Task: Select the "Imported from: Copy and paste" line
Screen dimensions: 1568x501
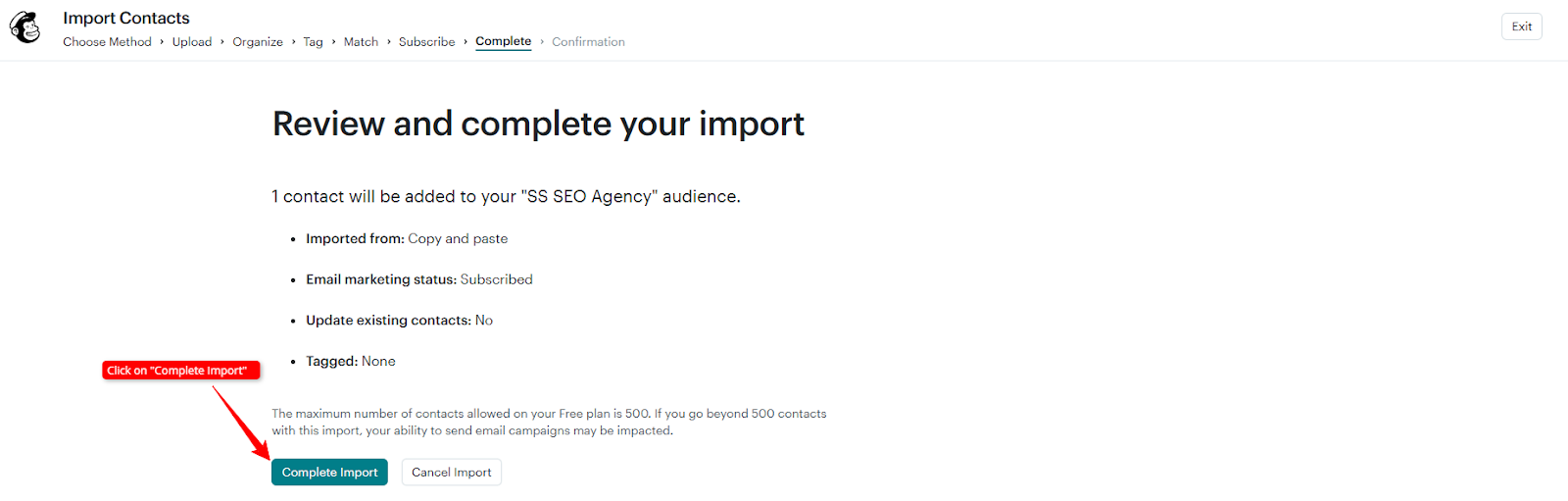Action: tap(407, 238)
